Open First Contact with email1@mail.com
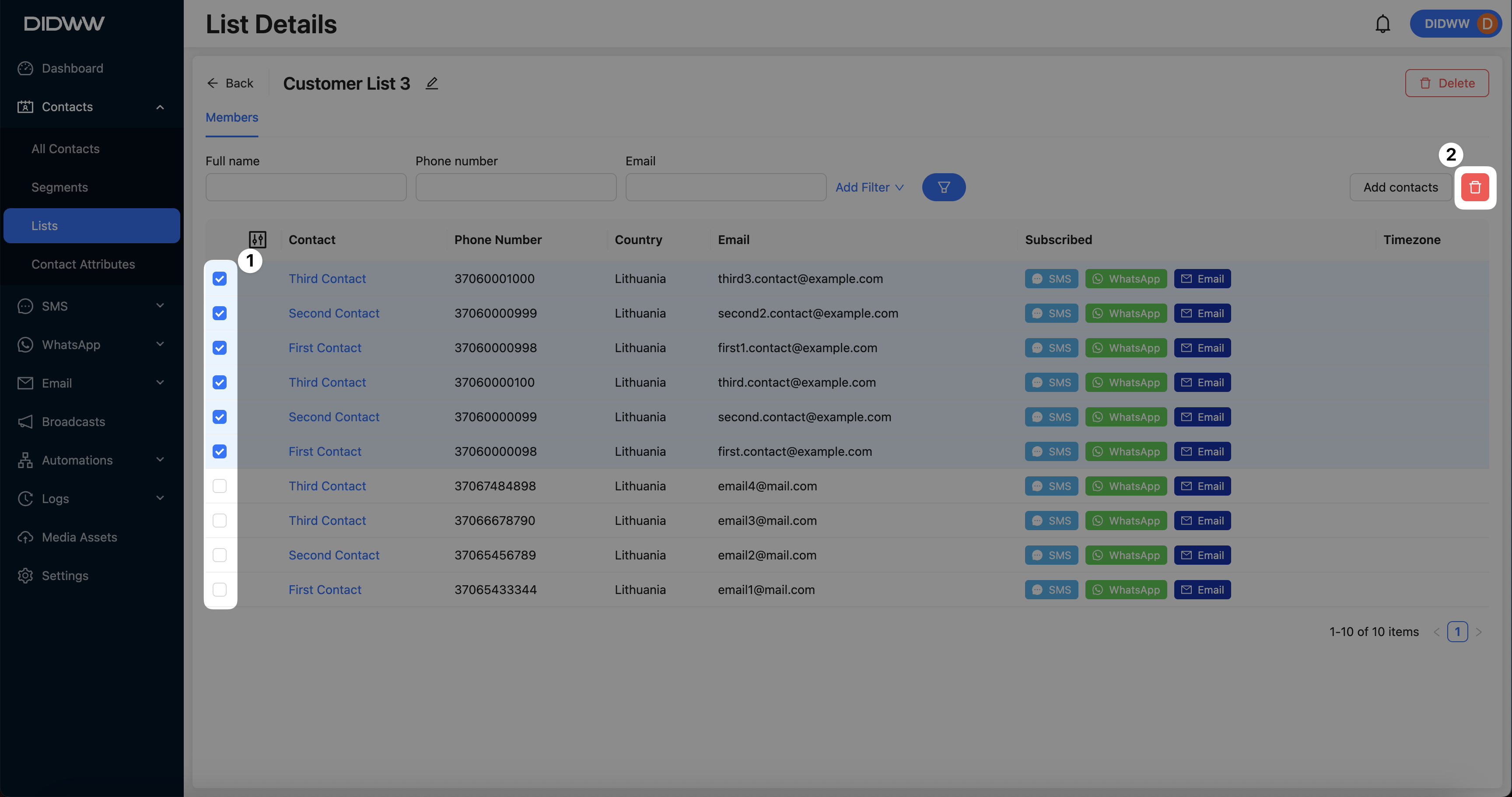 (325, 590)
